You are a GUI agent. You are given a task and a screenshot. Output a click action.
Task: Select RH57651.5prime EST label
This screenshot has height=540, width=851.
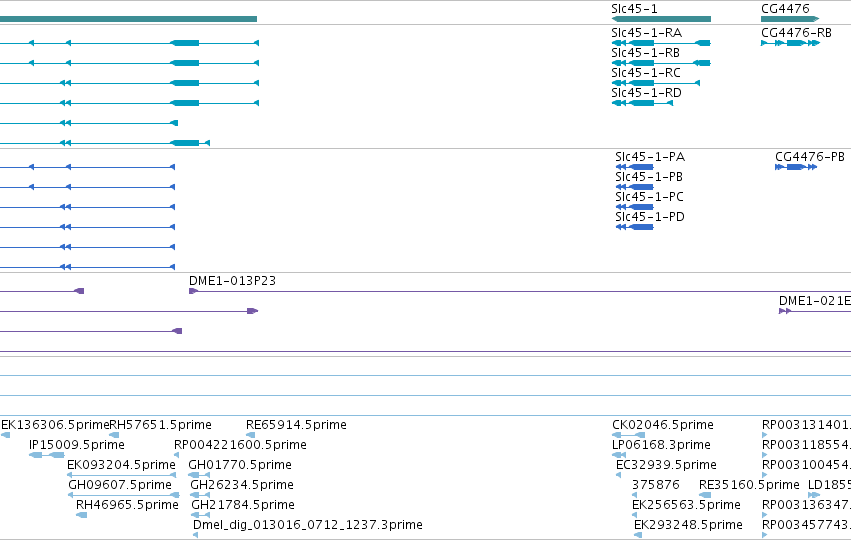(x=161, y=425)
